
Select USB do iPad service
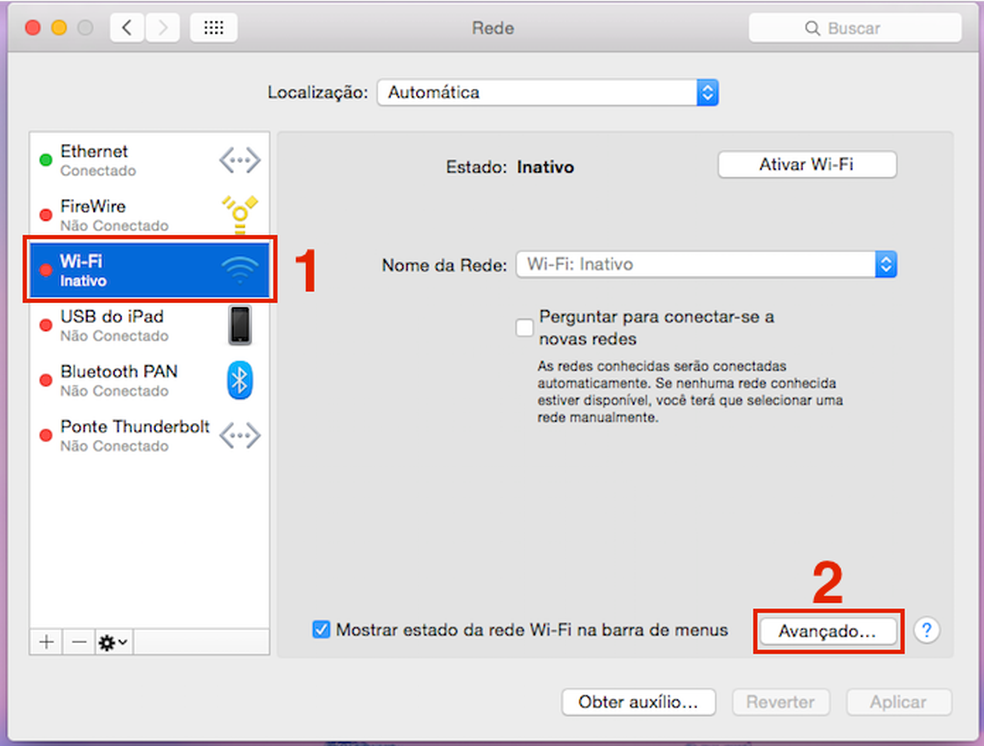pos(149,326)
